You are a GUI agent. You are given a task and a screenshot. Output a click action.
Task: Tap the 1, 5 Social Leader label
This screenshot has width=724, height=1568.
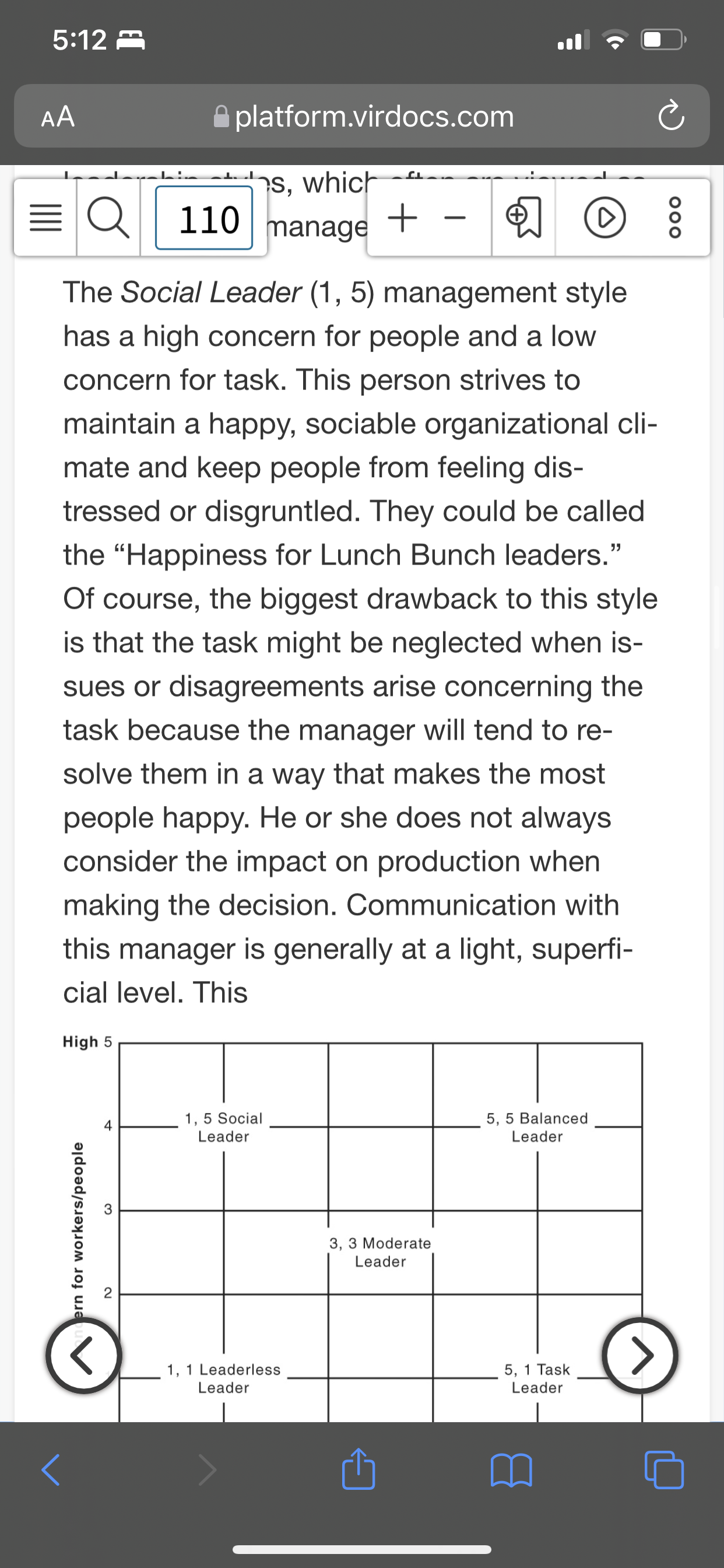pyautogui.click(x=223, y=1128)
